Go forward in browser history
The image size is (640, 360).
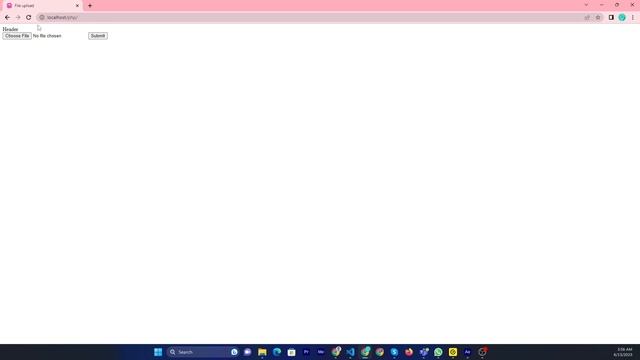coord(18,18)
